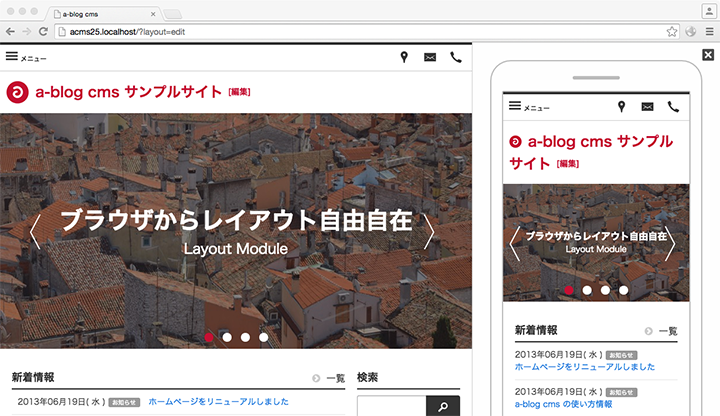The width and height of the screenshot is (720, 416).
Task: Click the mail icon in phone preview
Action: click(x=647, y=107)
